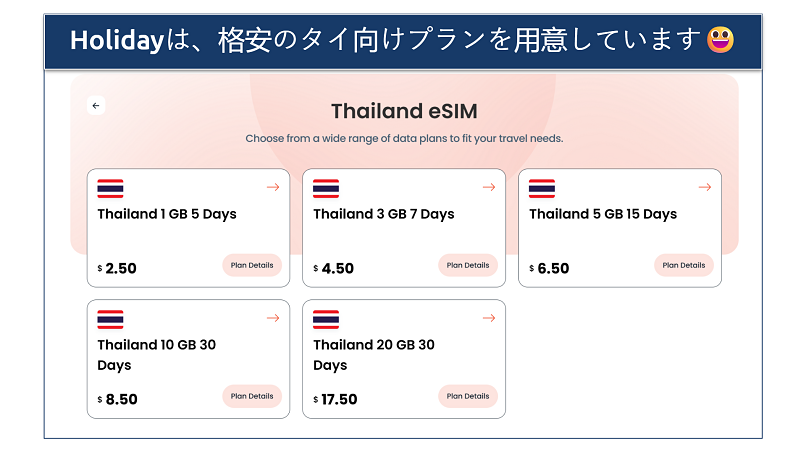The height and width of the screenshot is (452, 806).
Task: Click arrow on Thailand 3 GB 7 Days card
Action: 489,187
